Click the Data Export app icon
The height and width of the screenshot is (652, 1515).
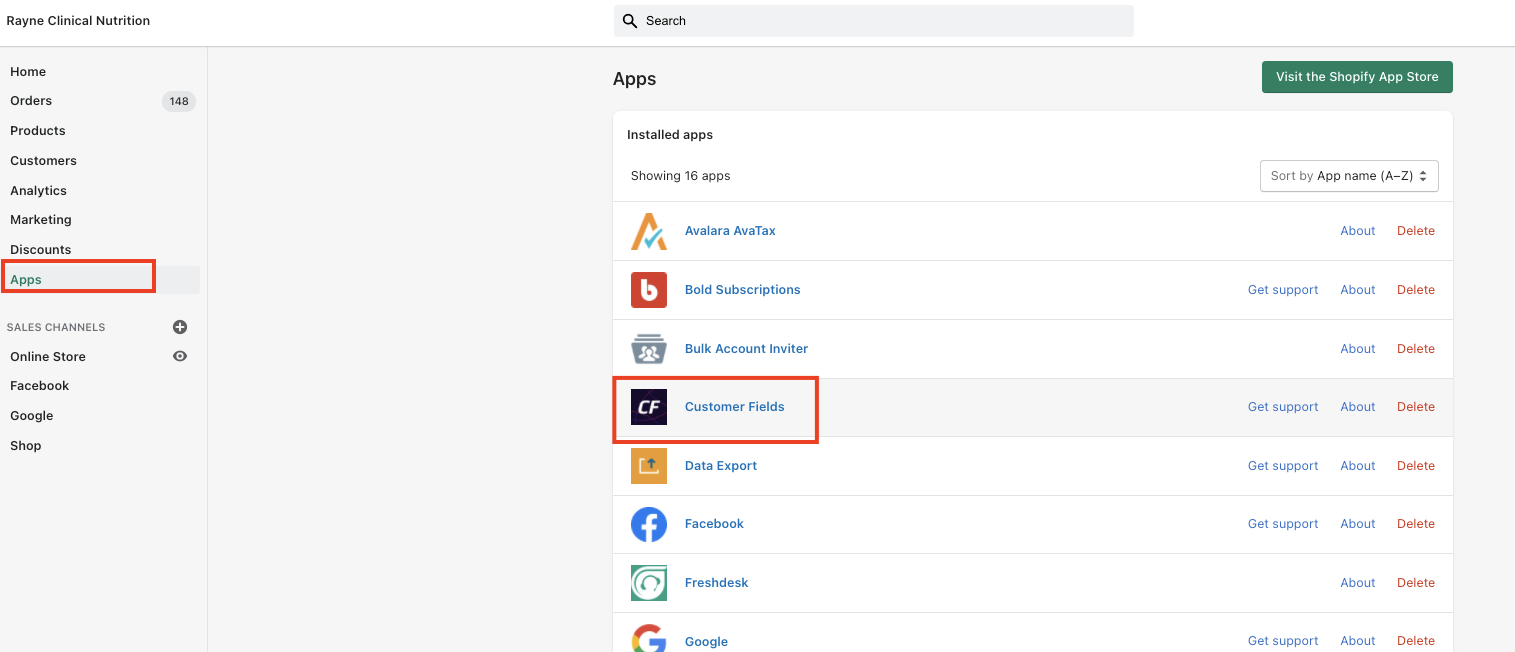coord(649,466)
